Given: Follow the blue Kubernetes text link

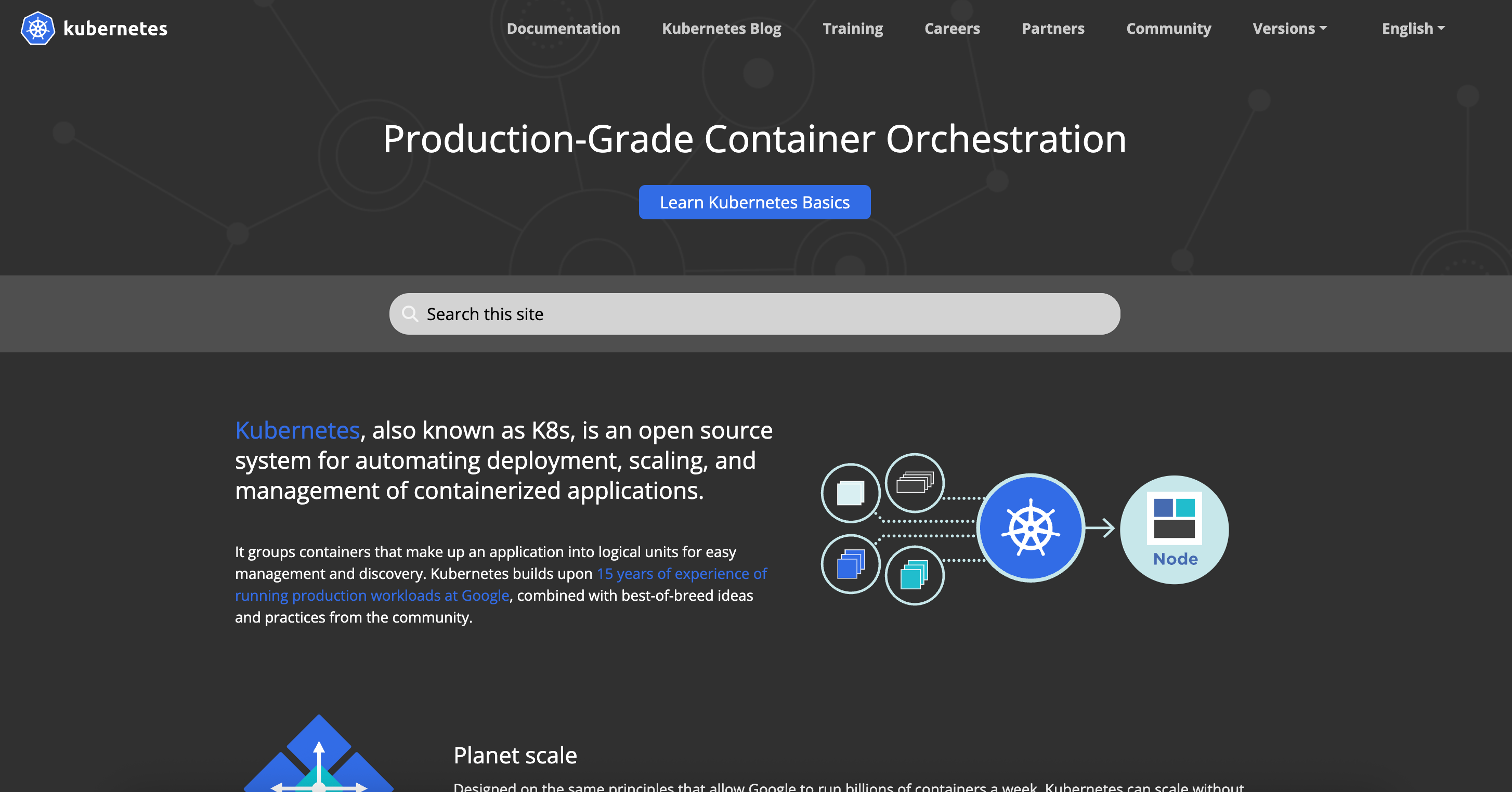Looking at the screenshot, I should pos(297,430).
